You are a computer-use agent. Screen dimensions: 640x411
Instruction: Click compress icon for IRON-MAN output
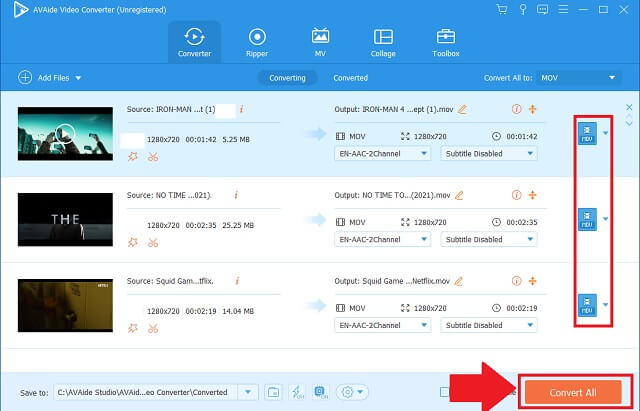533,109
